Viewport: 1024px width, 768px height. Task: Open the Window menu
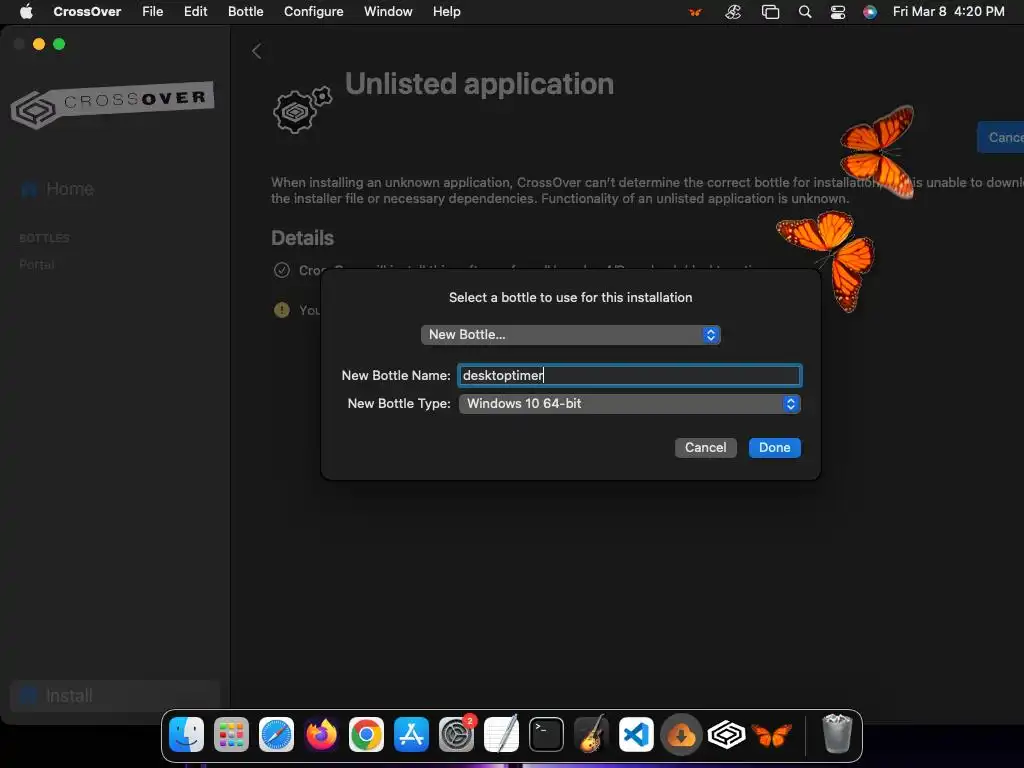click(388, 11)
